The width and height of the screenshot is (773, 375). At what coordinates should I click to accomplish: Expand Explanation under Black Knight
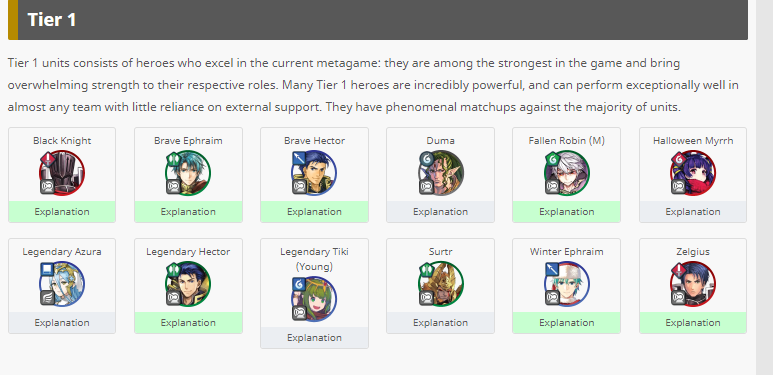(x=62, y=212)
